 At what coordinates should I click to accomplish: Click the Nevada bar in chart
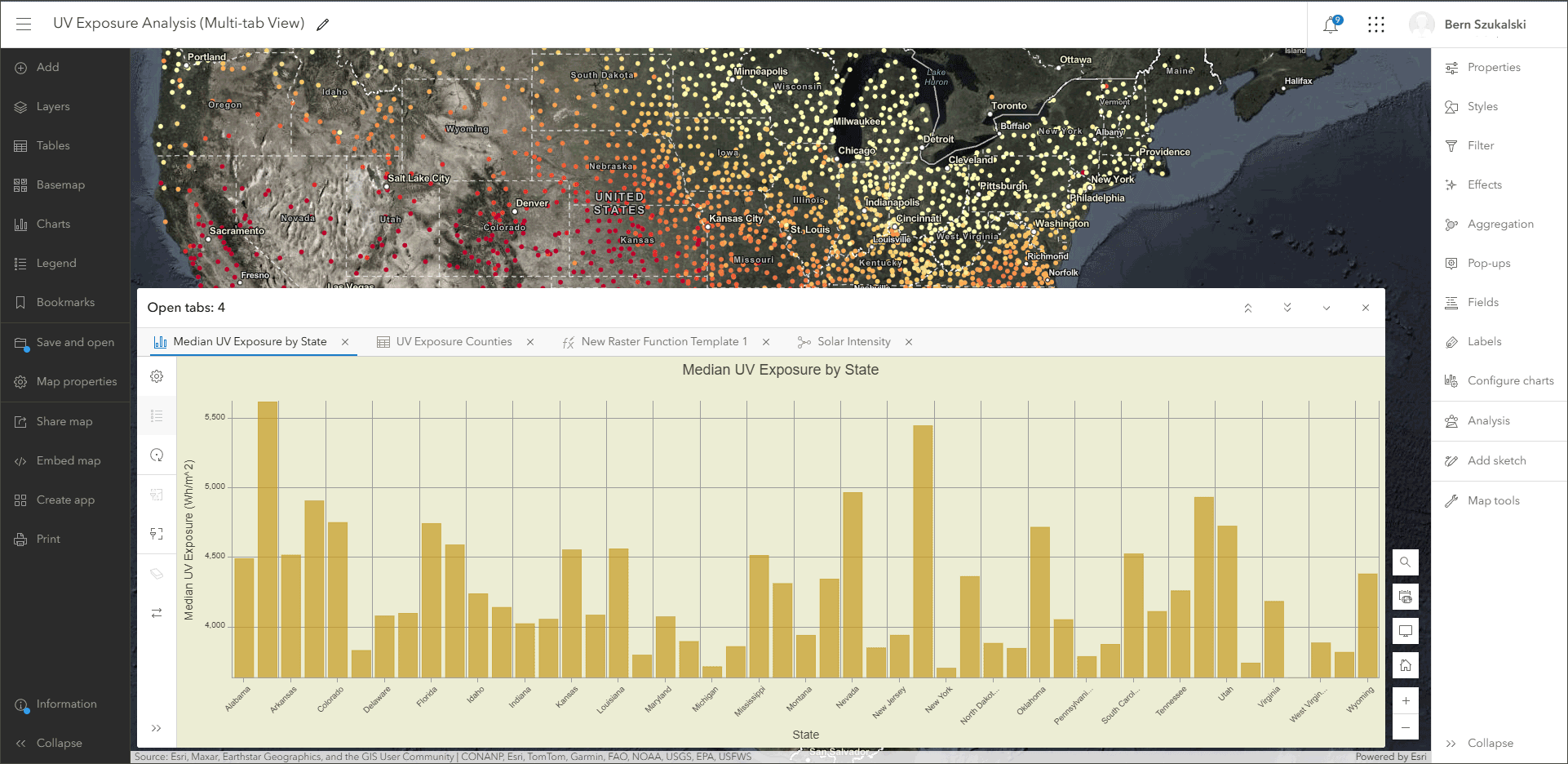(853, 584)
